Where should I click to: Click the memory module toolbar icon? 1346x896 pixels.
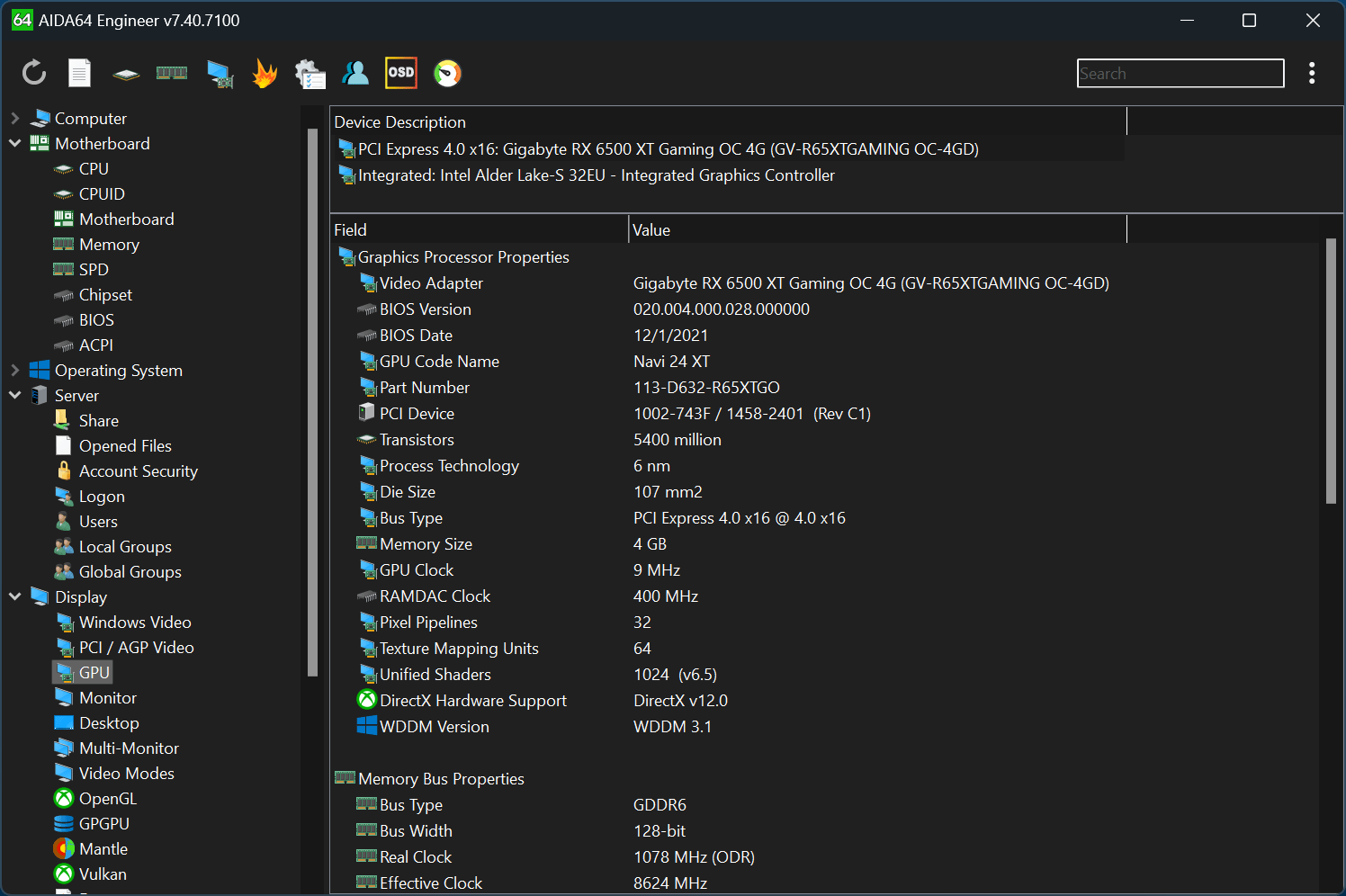pyautogui.click(x=172, y=73)
